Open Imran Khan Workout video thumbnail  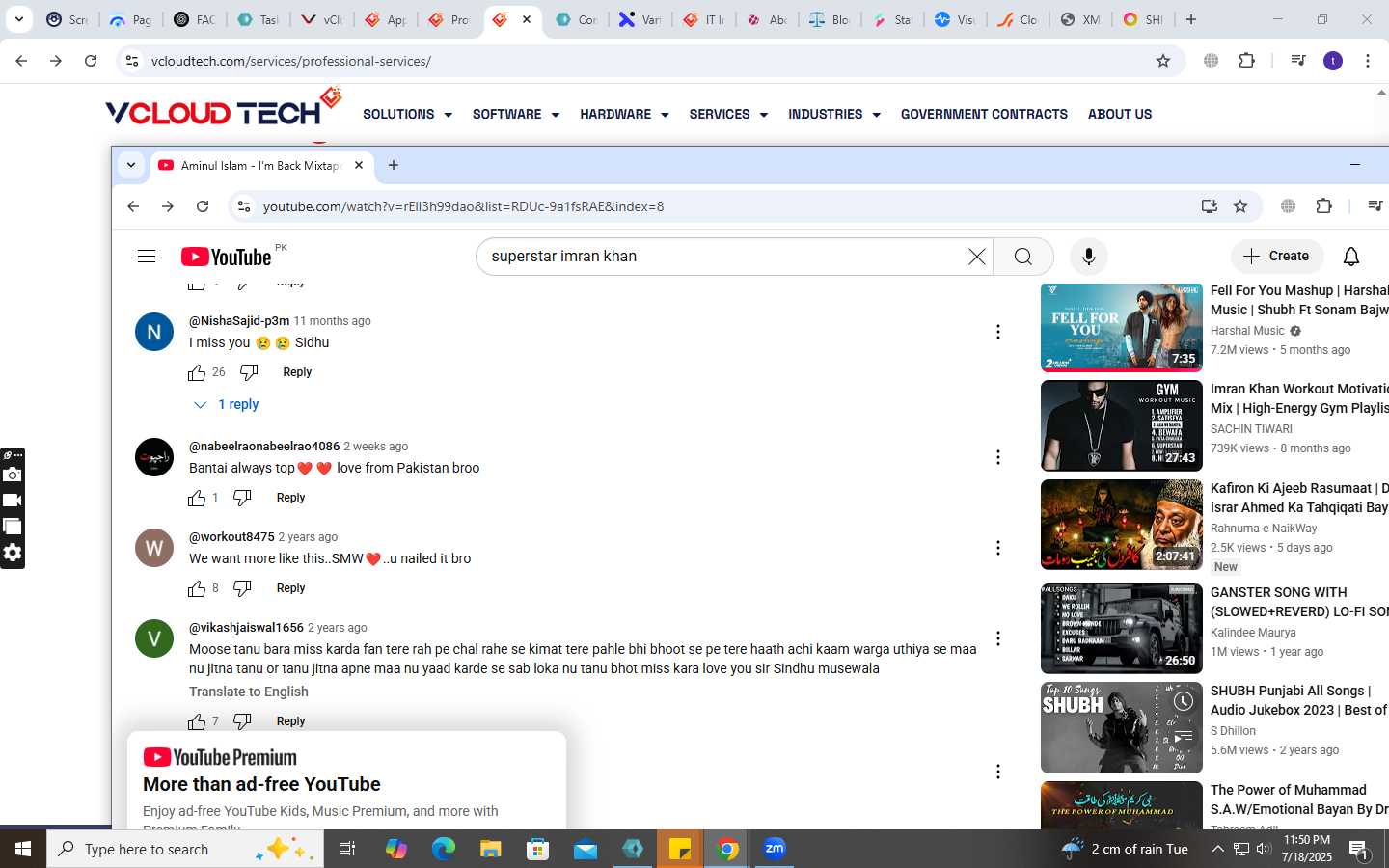[1122, 425]
